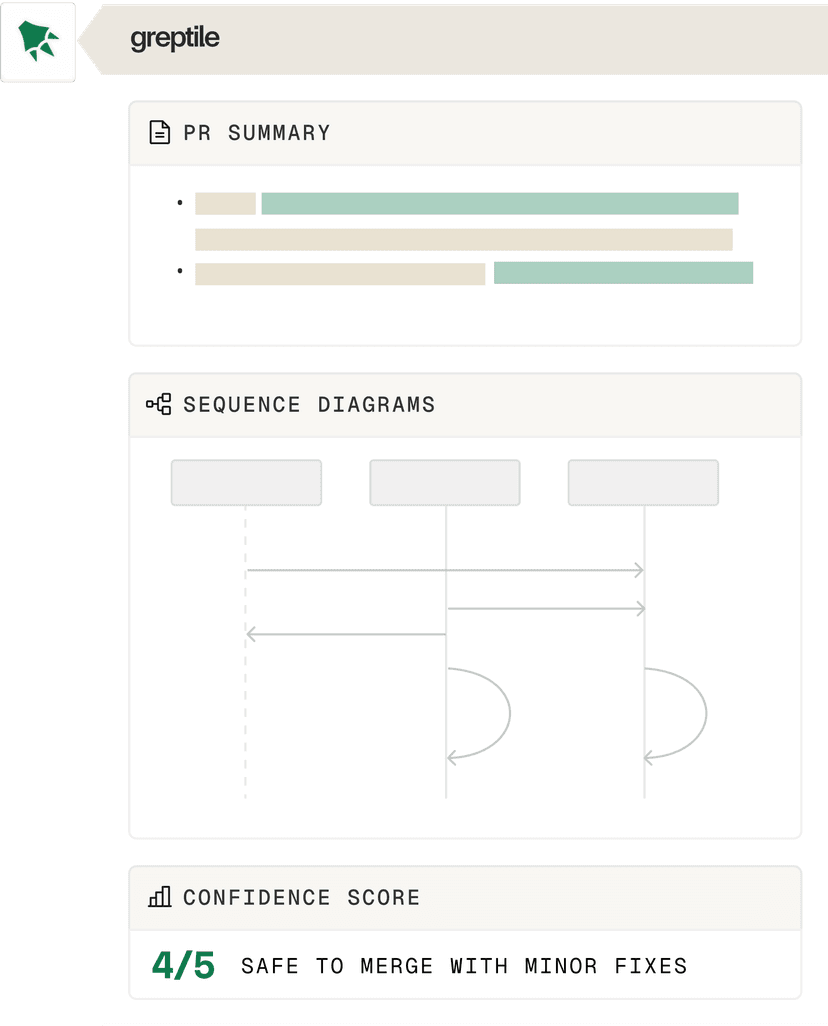Click the 4/5 confidence score value

coord(183,965)
